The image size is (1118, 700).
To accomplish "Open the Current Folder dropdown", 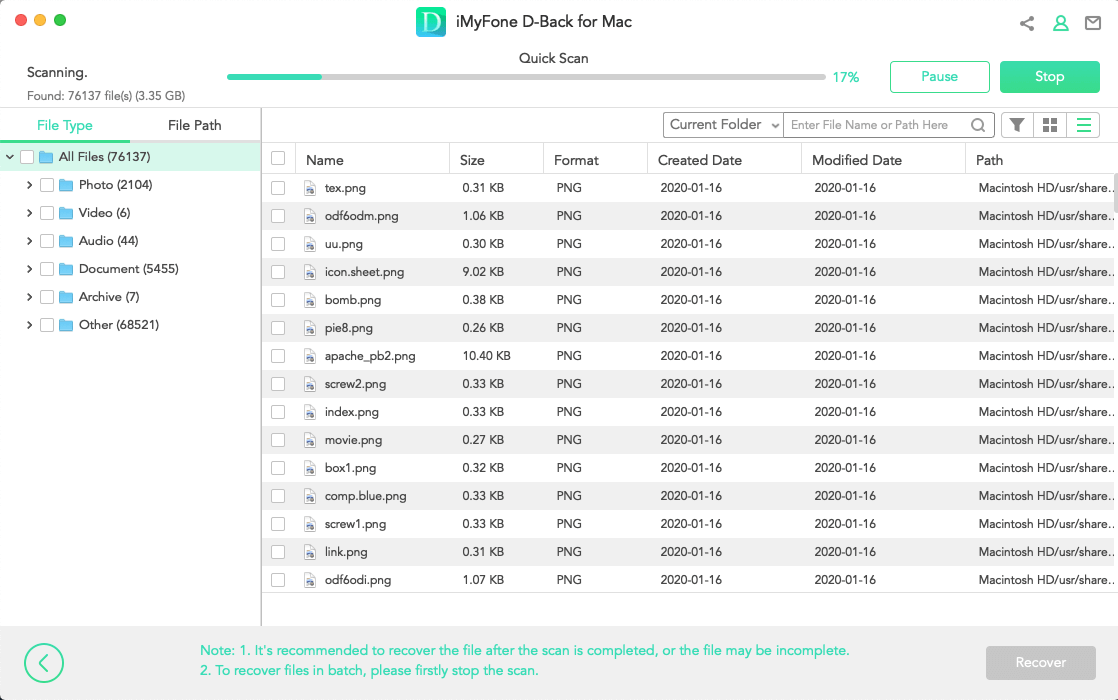I will coord(723,125).
